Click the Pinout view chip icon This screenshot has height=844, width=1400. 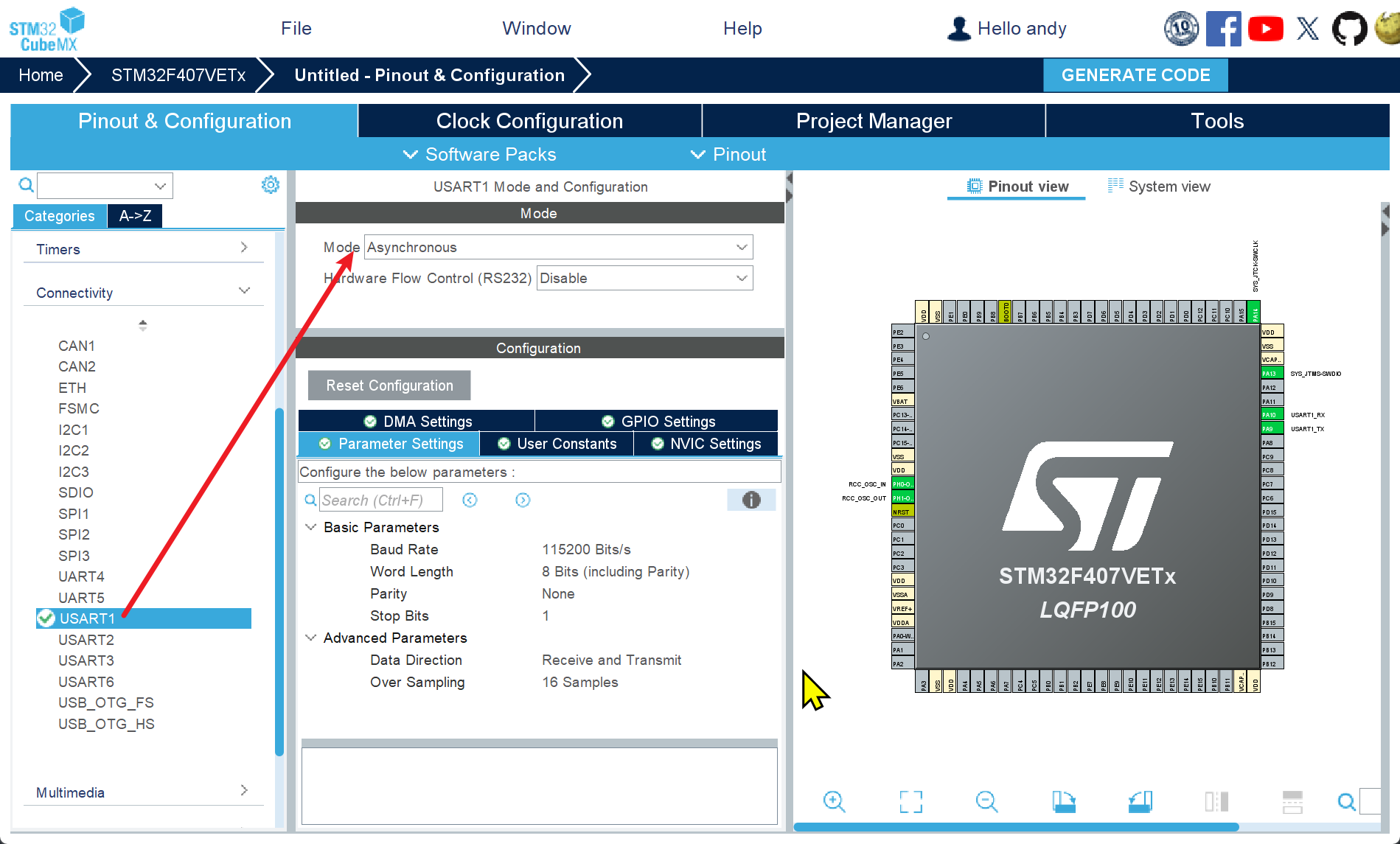[975, 186]
